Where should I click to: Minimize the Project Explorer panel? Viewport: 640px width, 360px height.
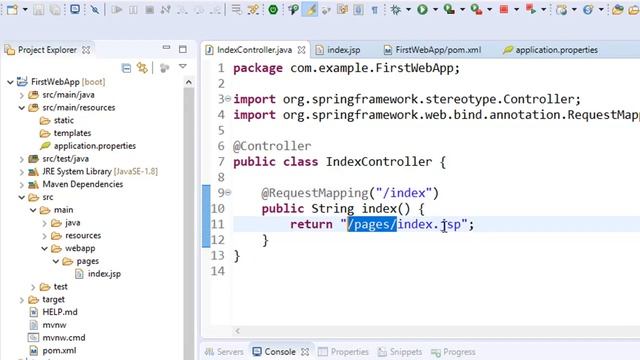pyautogui.click(x=166, y=48)
